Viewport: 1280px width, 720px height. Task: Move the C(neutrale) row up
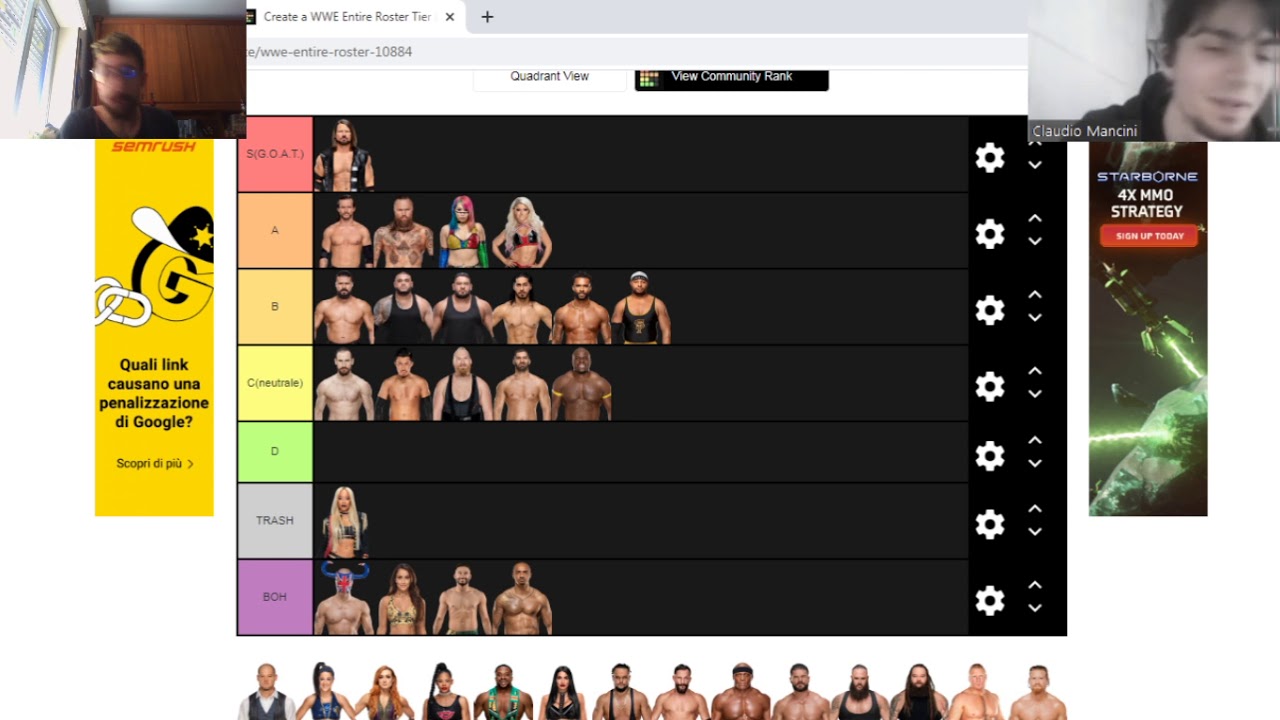tap(1035, 371)
